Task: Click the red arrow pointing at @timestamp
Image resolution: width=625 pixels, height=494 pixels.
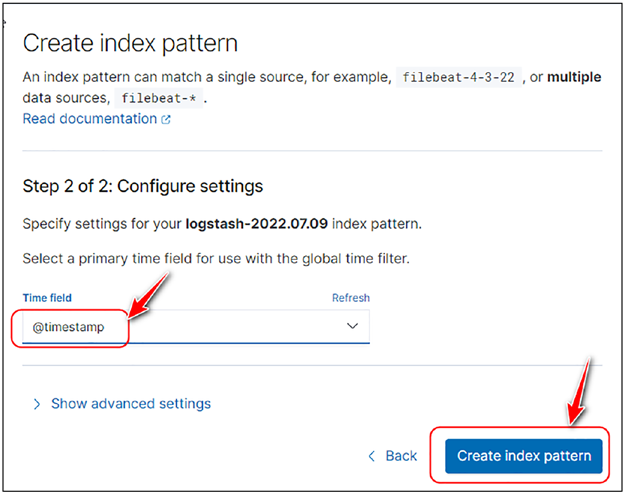Action: pyautogui.click(x=148, y=296)
